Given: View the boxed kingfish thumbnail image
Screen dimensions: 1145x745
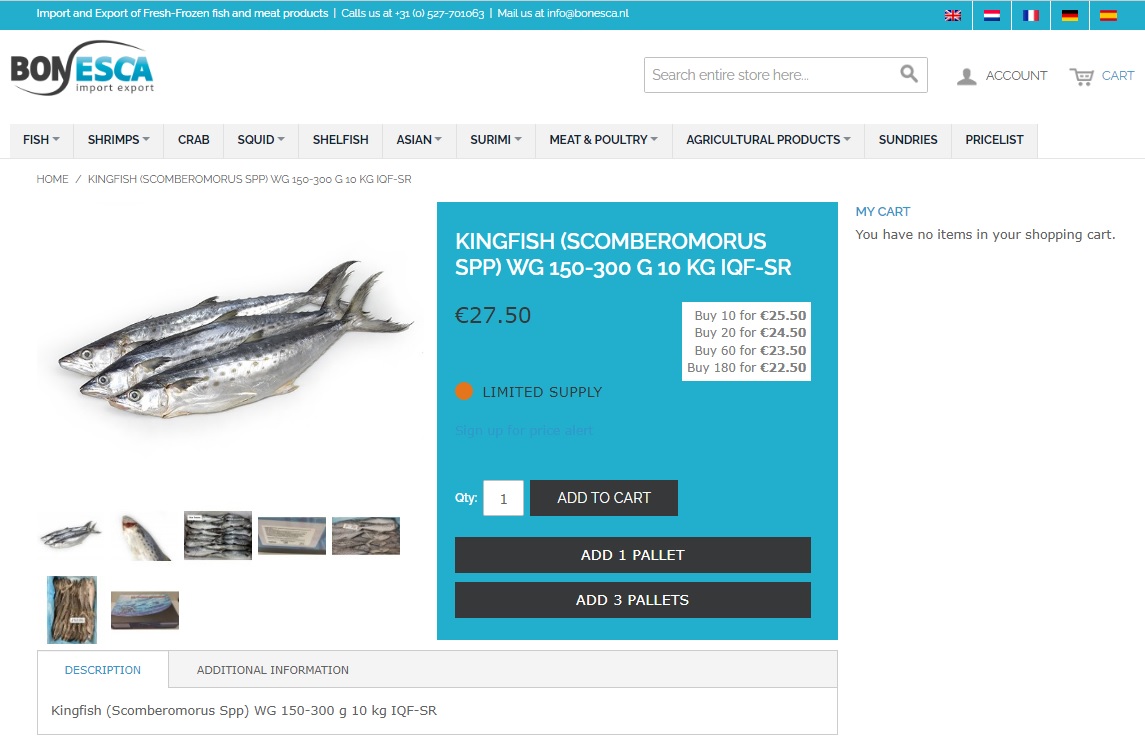Looking at the screenshot, I should point(145,610).
